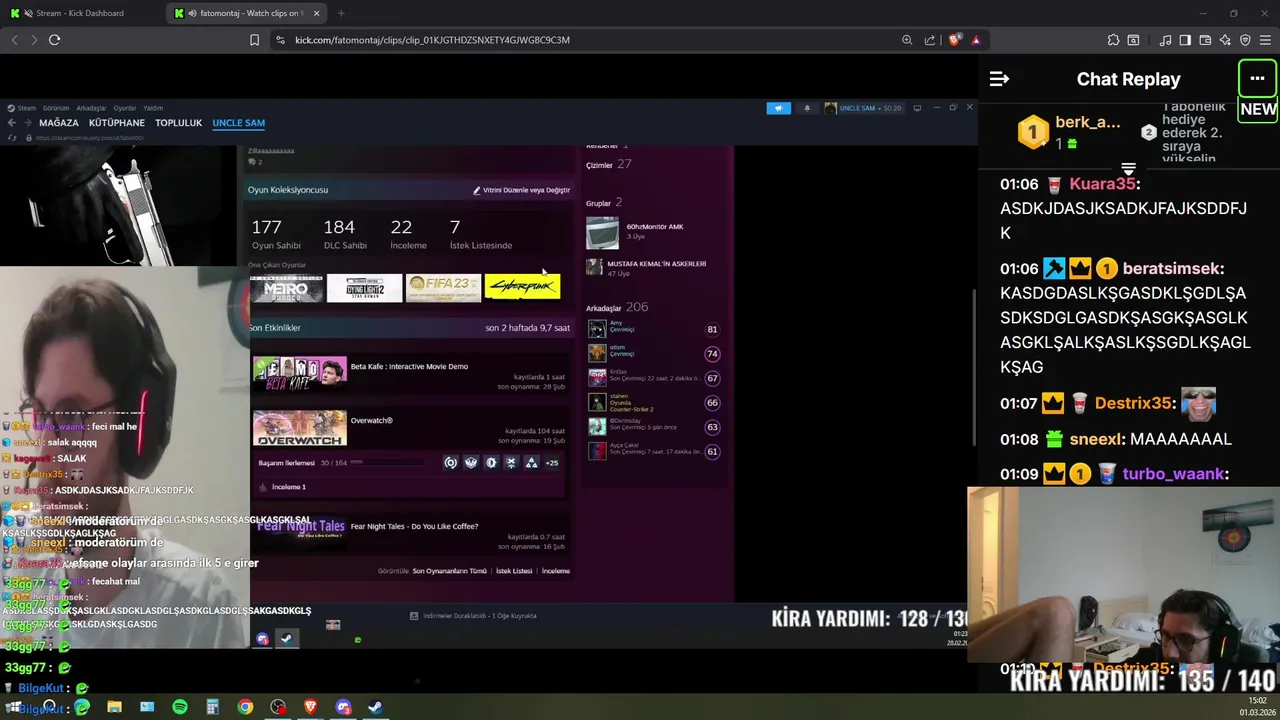Open Beta Kafe Interactive Movie Demo

click(409, 367)
